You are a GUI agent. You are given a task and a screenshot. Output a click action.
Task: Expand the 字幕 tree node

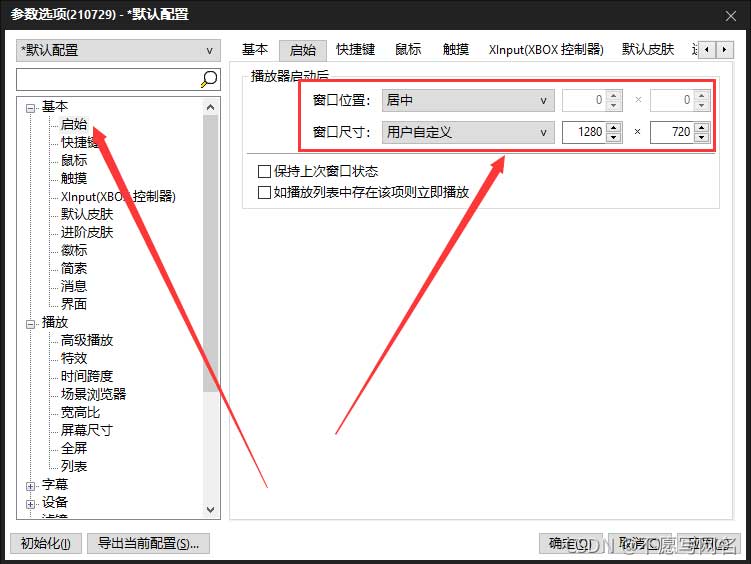(x=31, y=485)
